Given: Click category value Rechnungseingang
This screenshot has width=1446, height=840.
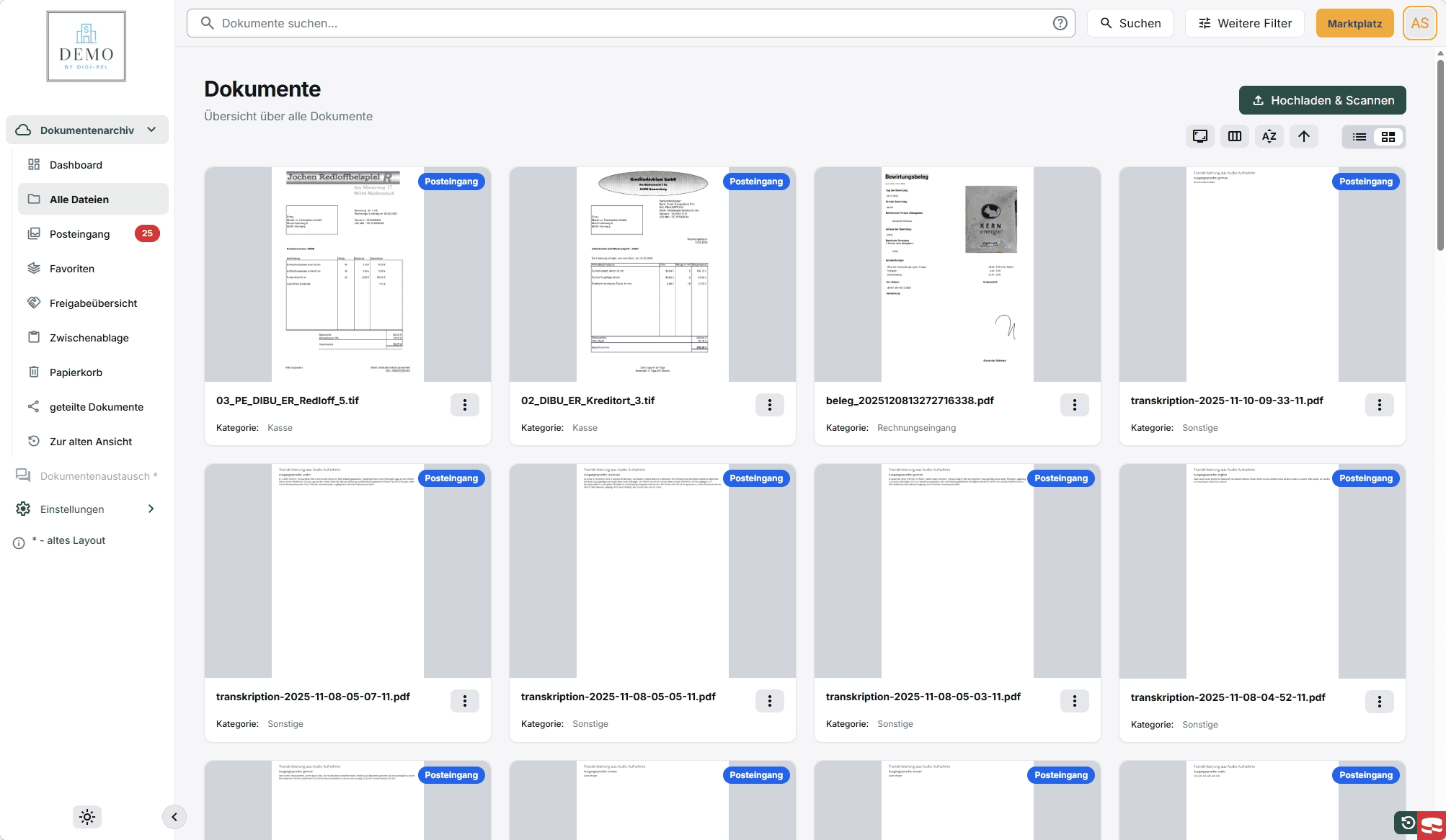Looking at the screenshot, I should (917, 428).
